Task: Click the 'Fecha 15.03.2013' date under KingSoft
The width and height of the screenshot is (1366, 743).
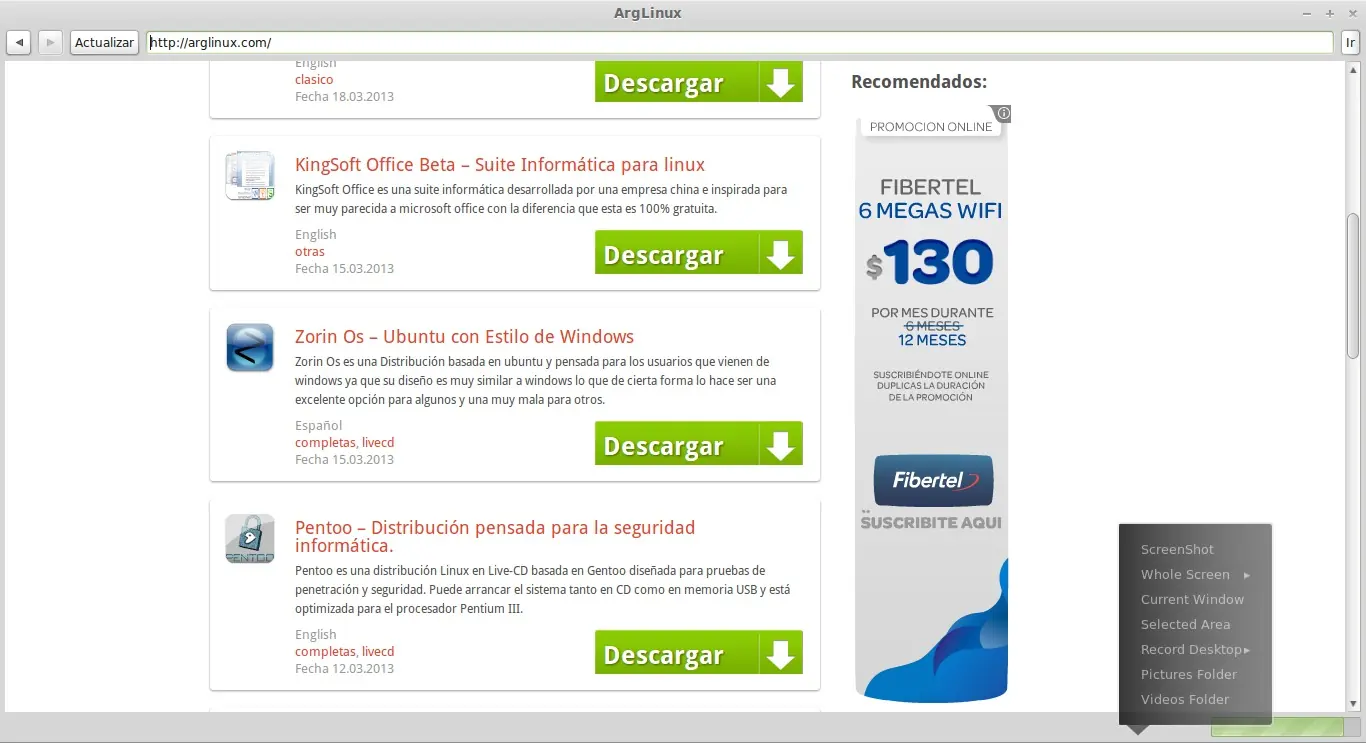Action: click(344, 269)
